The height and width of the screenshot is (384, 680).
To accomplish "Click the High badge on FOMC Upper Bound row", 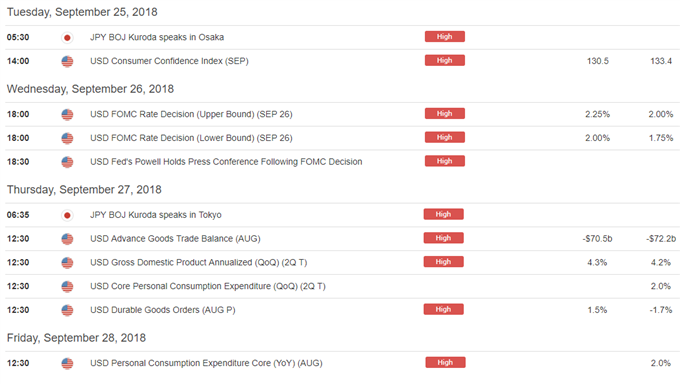I will tap(445, 114).
